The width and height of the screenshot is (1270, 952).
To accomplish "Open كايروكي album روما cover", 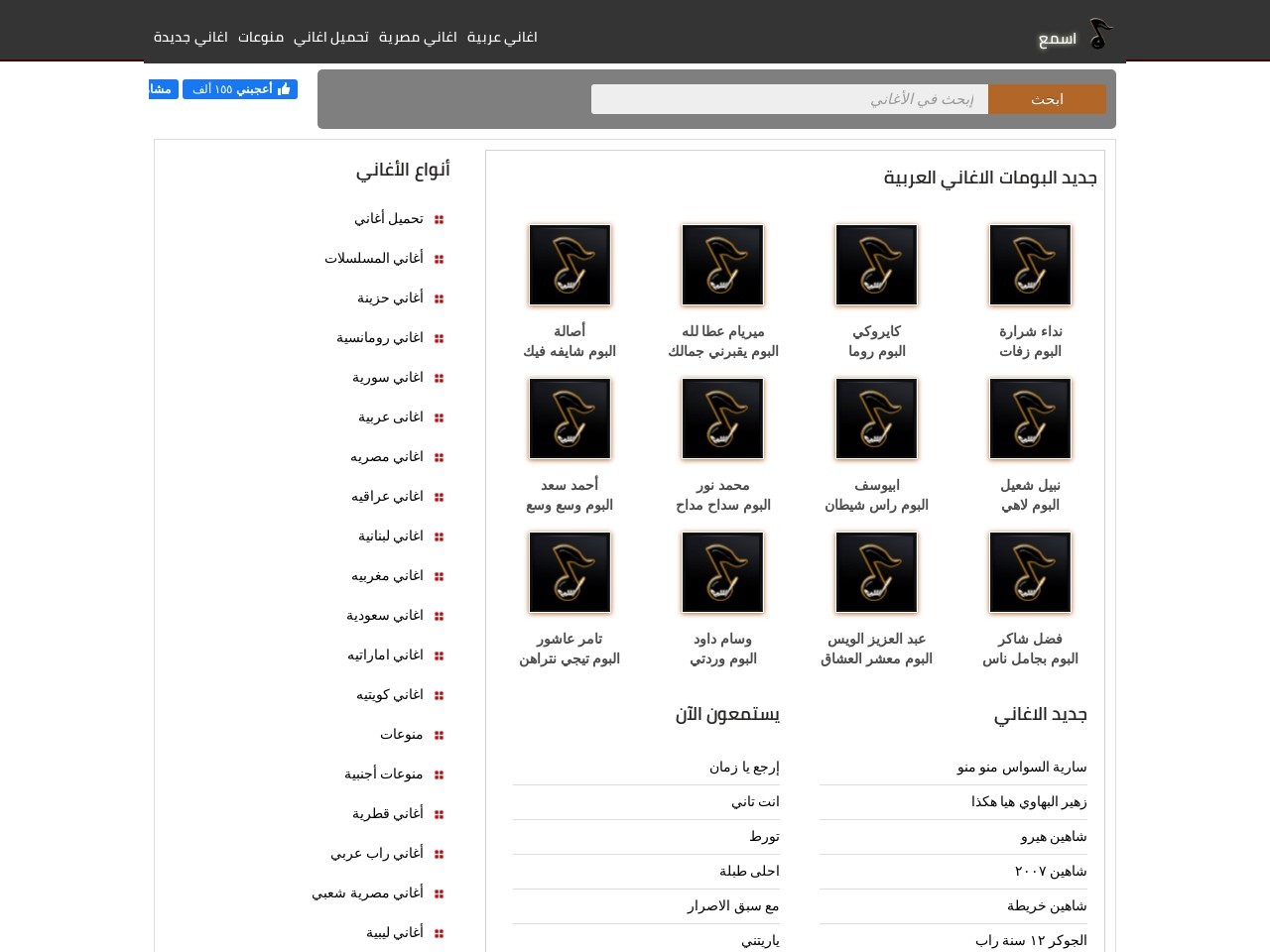I will tap(876, 265).
